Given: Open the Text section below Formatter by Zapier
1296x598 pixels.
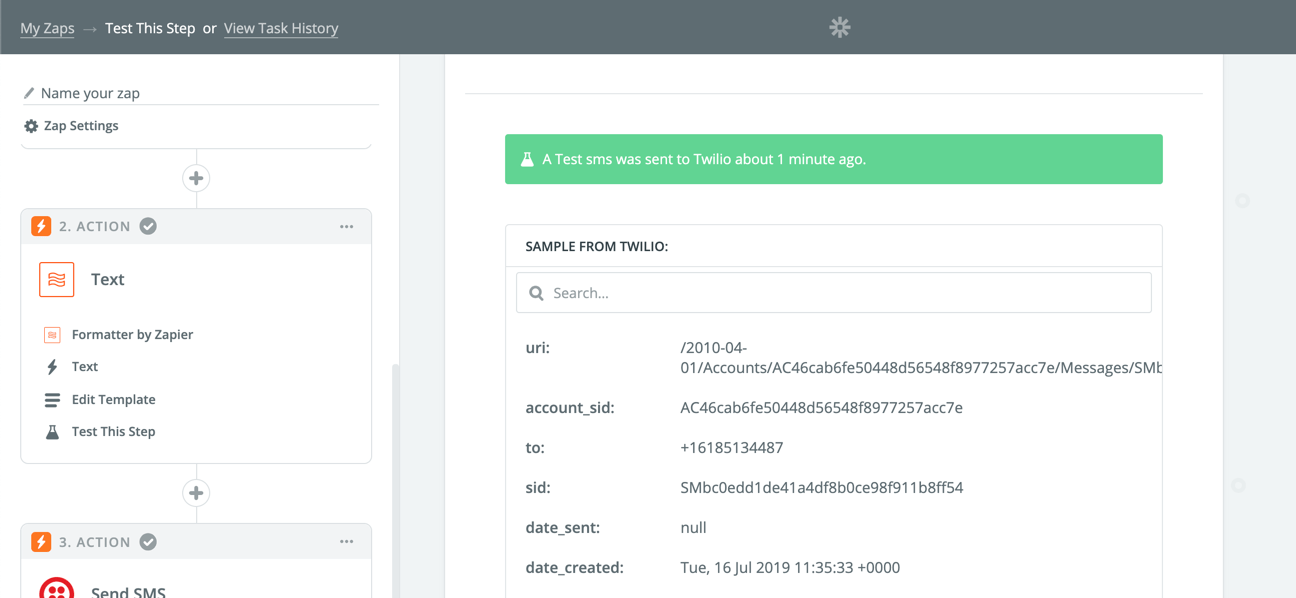Looking at the screenshot, I should pyautogui.click(x=85, y=367).
